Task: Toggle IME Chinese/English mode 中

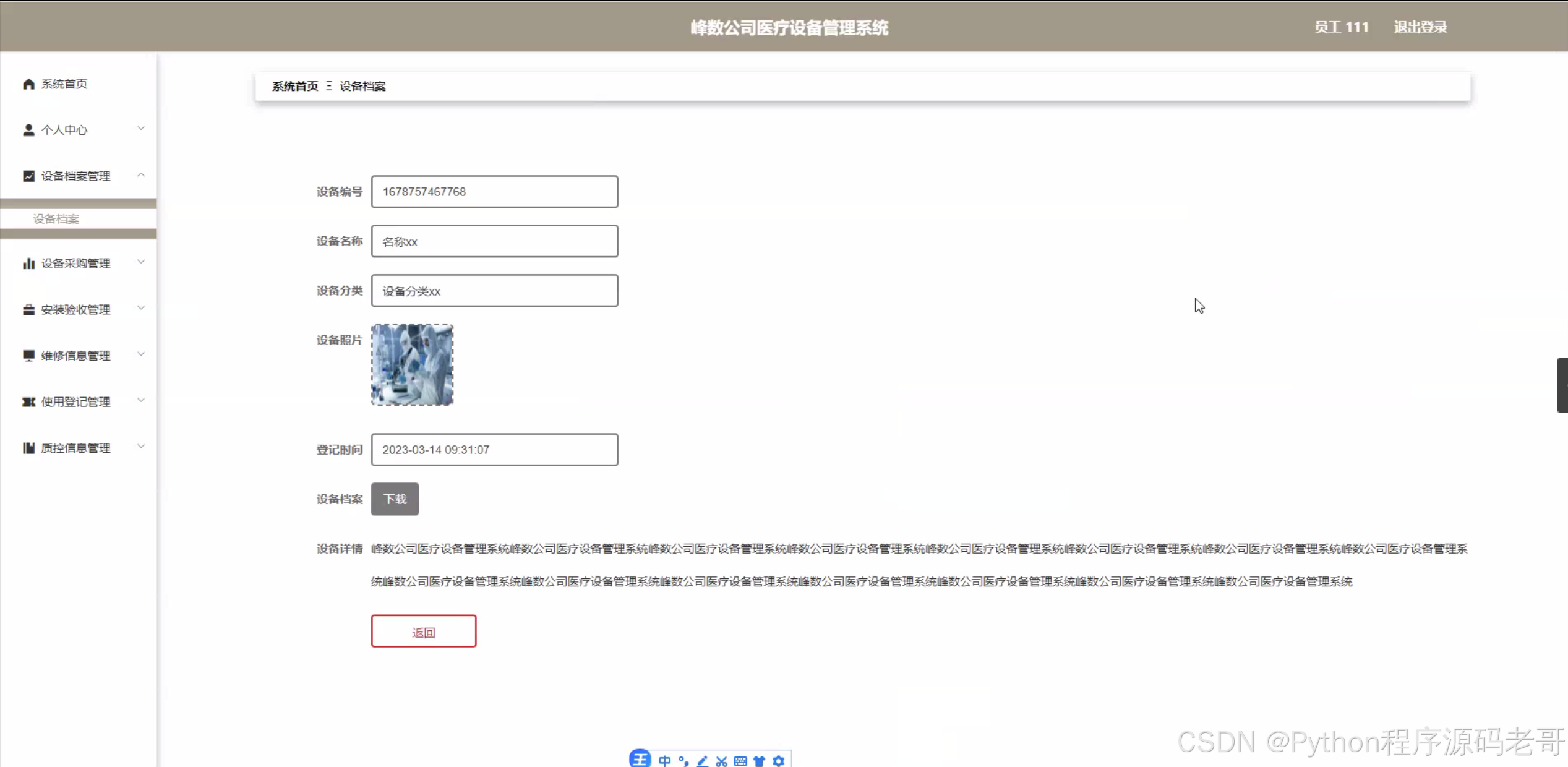Action: click(665, 761)
